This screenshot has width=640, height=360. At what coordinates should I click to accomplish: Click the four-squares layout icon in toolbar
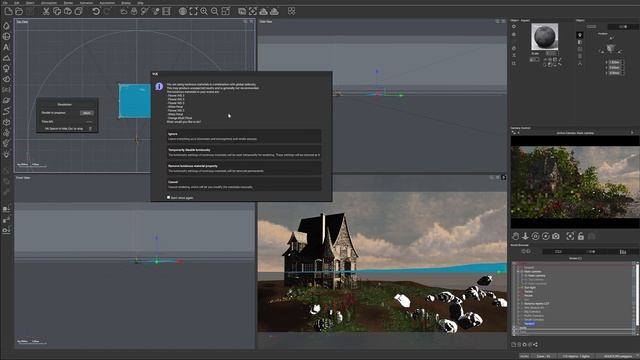(291, 11)
